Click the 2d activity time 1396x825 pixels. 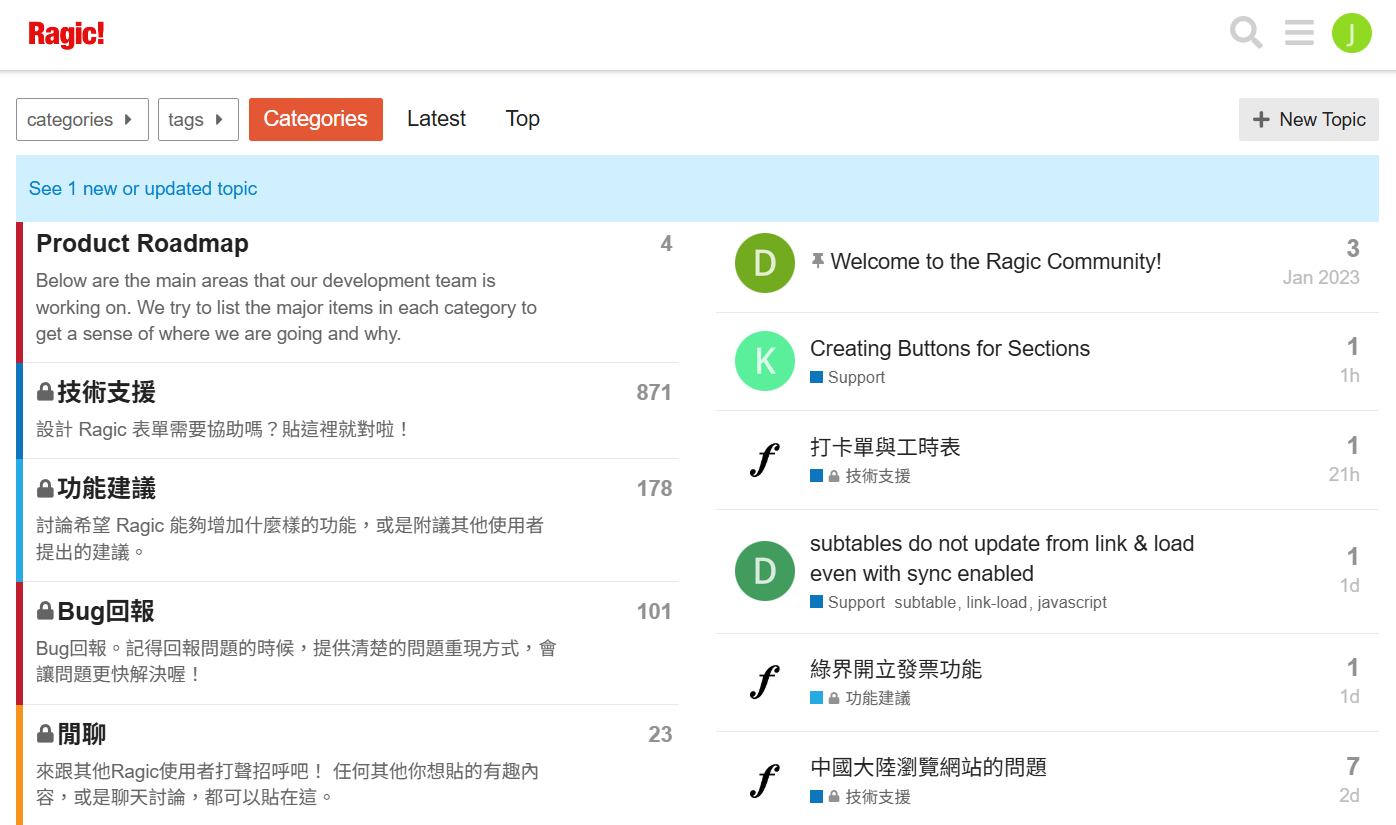[x=1350, y=796]
